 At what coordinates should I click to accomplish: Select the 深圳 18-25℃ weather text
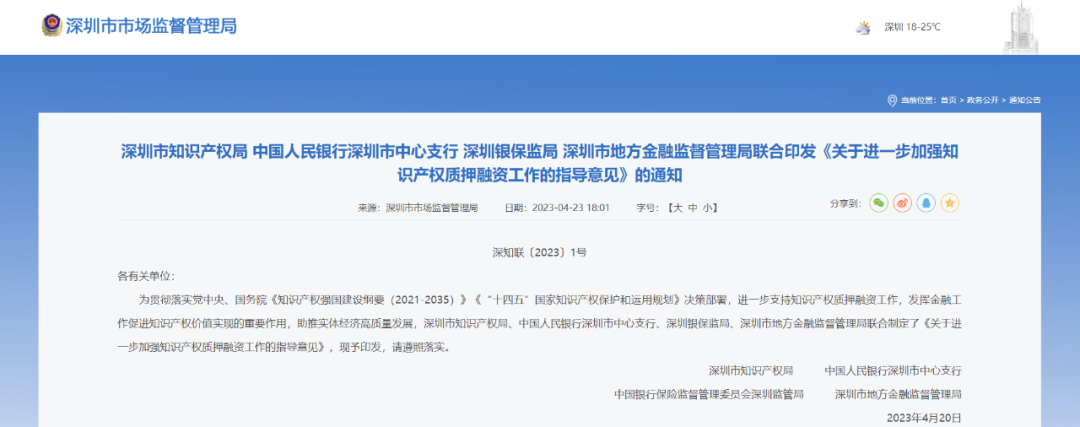pos(912,28)
